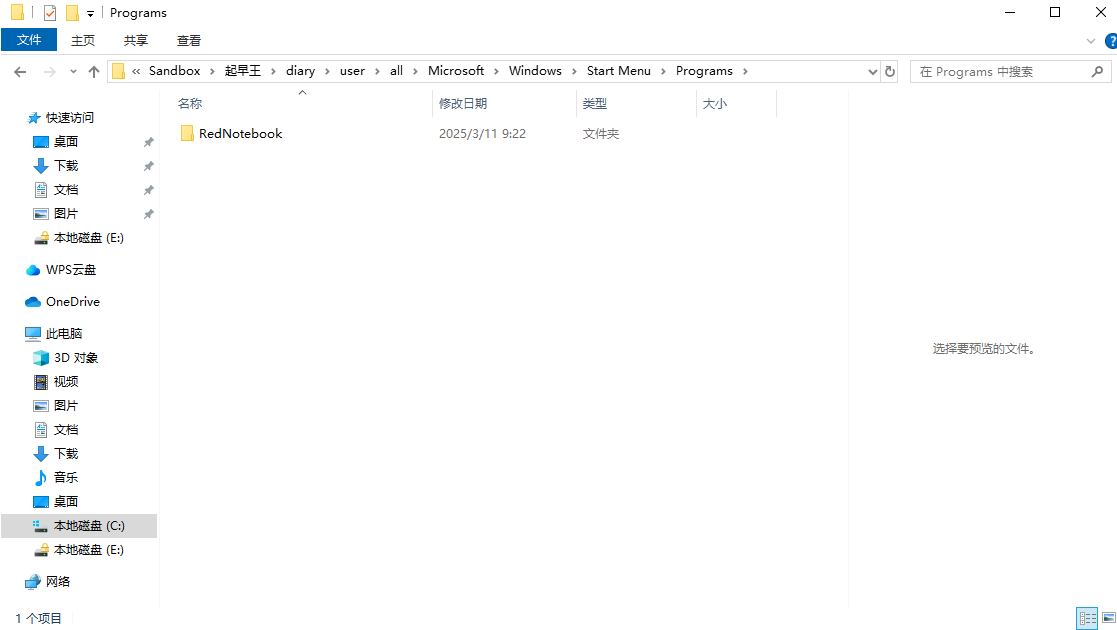The height and width of the screenshot is (630, 1117).
Task: Select 3D 对象 folder in sidebar
Action: (x=75, y=358)
